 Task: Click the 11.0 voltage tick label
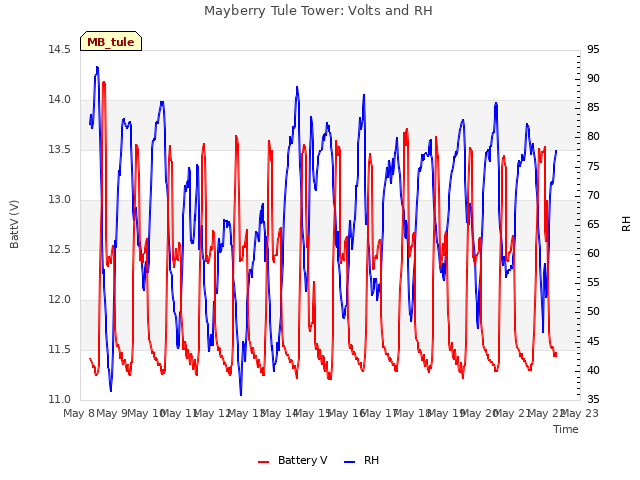[x=60, y=399]
